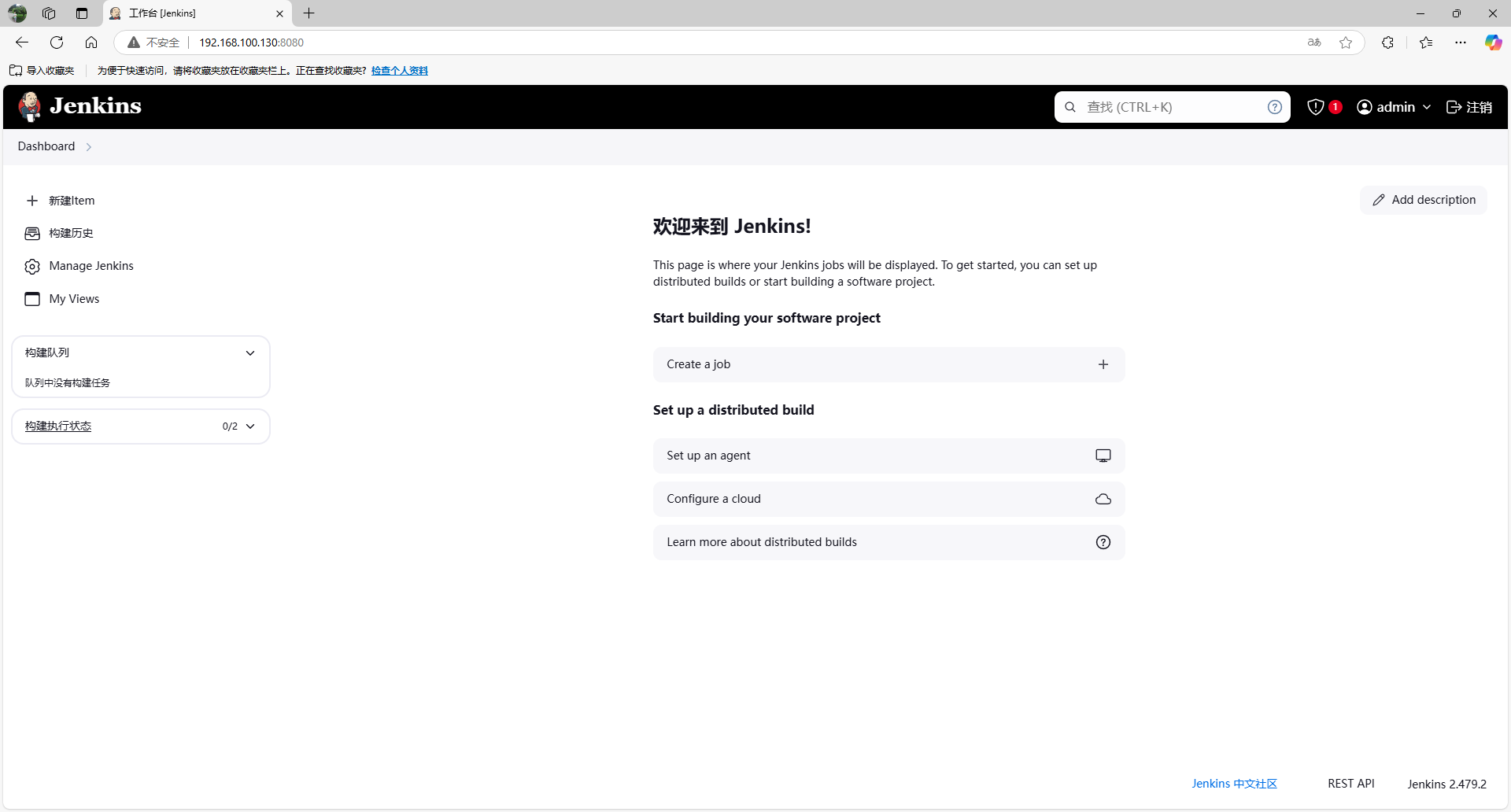Viewport: 1511px width, 812px height.
Task: Click the browser profile avatar icon
Action: click(x=17, y=13)
